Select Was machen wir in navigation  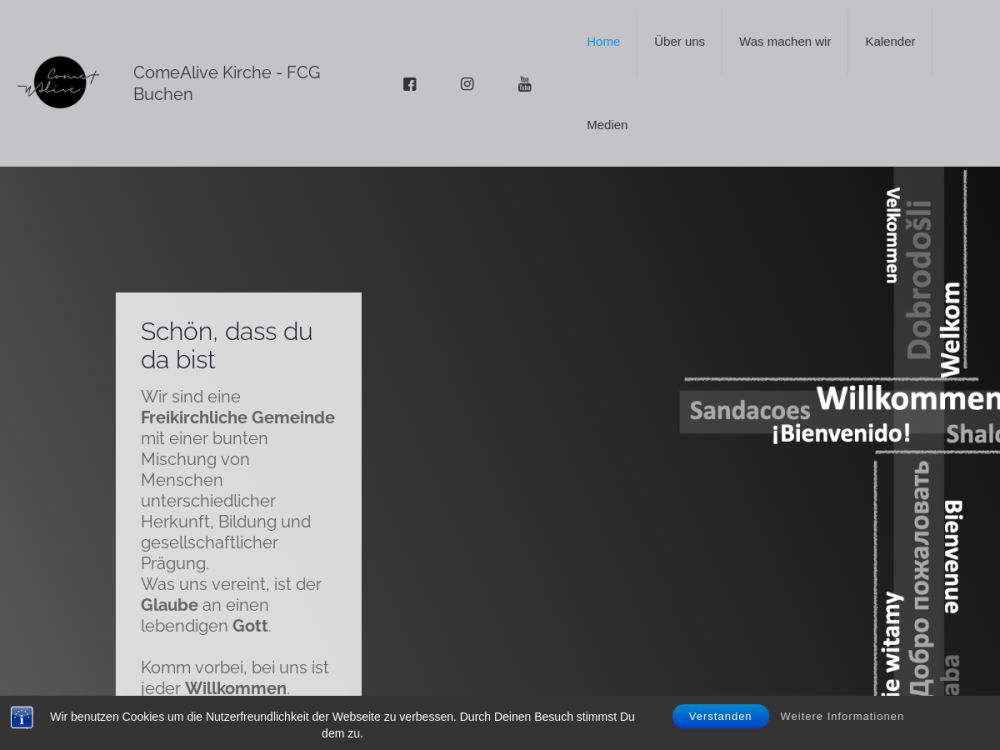point(784,42)
